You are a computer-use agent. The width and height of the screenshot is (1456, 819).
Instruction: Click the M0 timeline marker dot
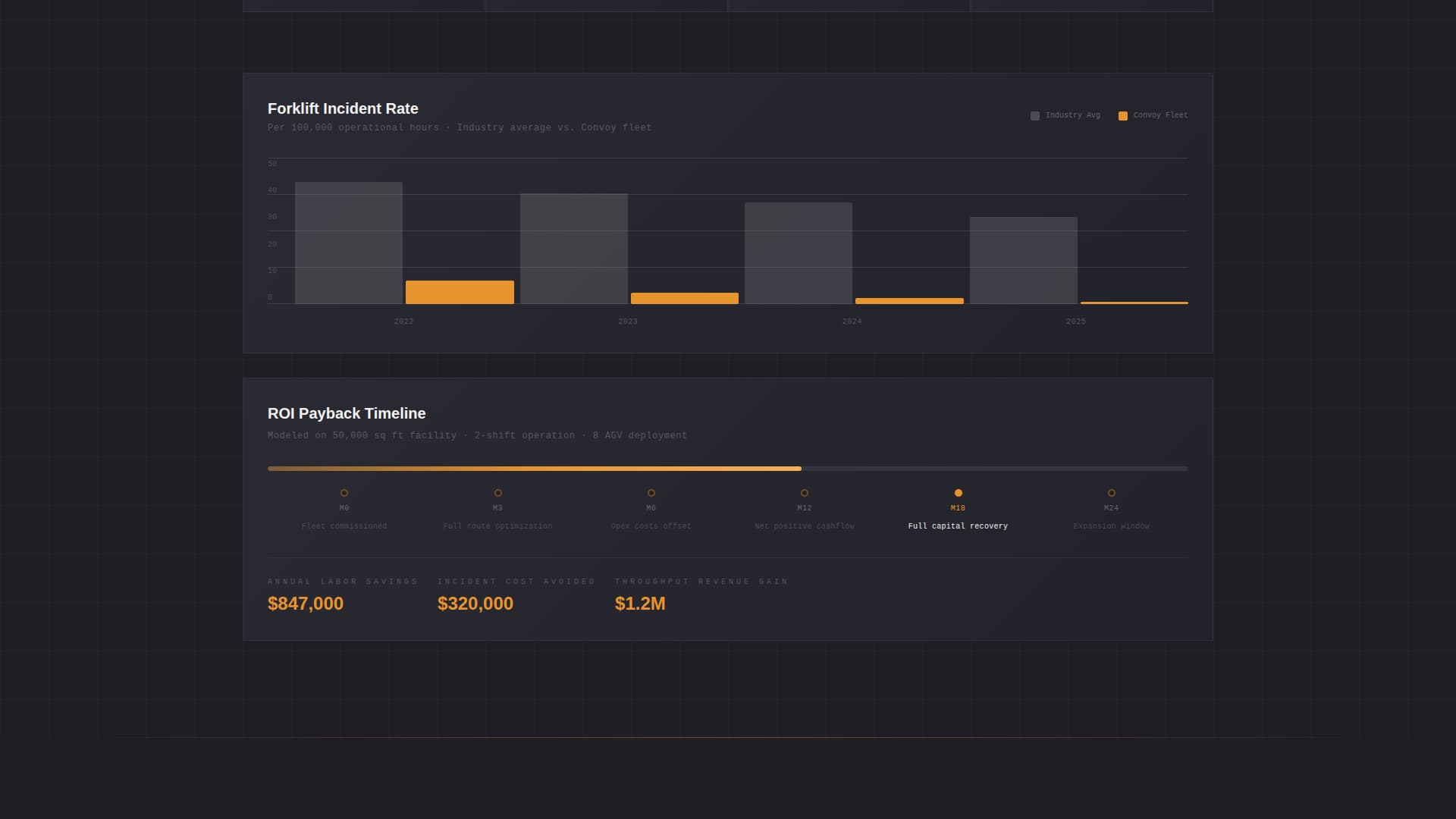tap(344, 493)
